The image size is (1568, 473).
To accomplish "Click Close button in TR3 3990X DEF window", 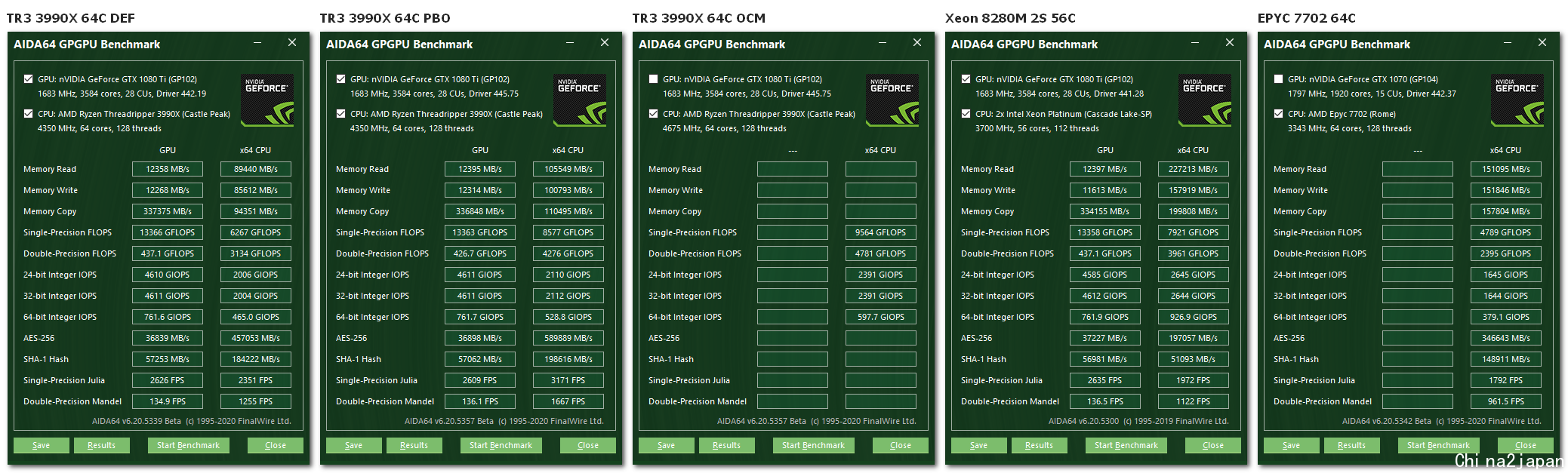I will click(x=276, y=445).
